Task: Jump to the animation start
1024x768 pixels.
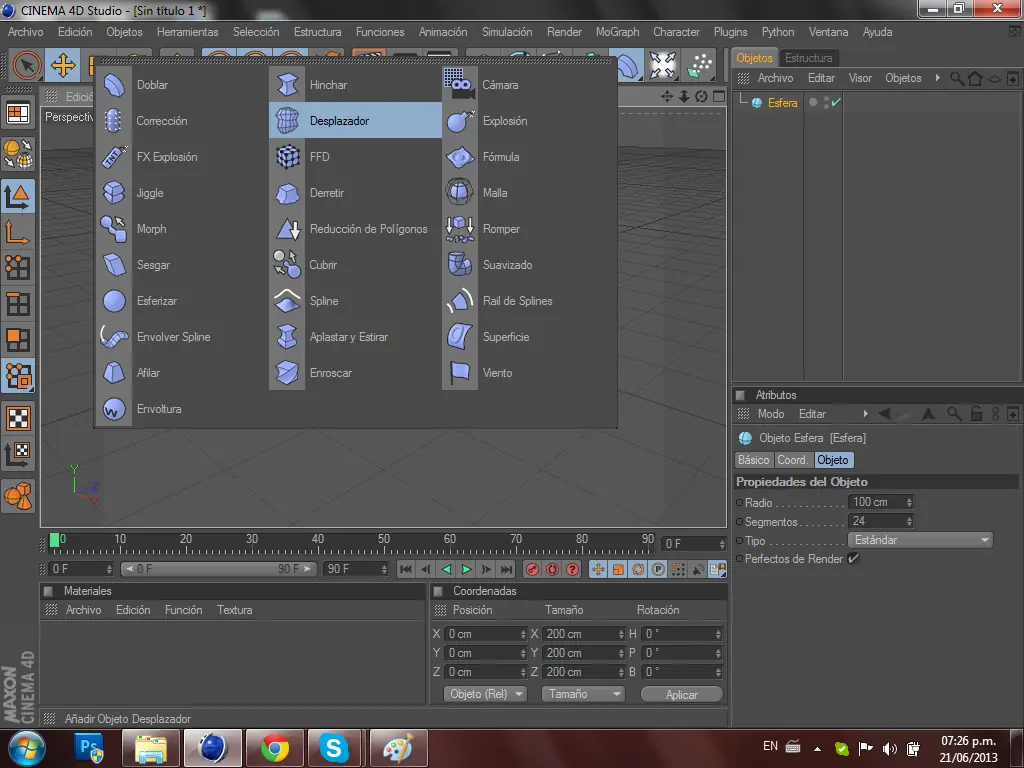Action: [406, 569]
